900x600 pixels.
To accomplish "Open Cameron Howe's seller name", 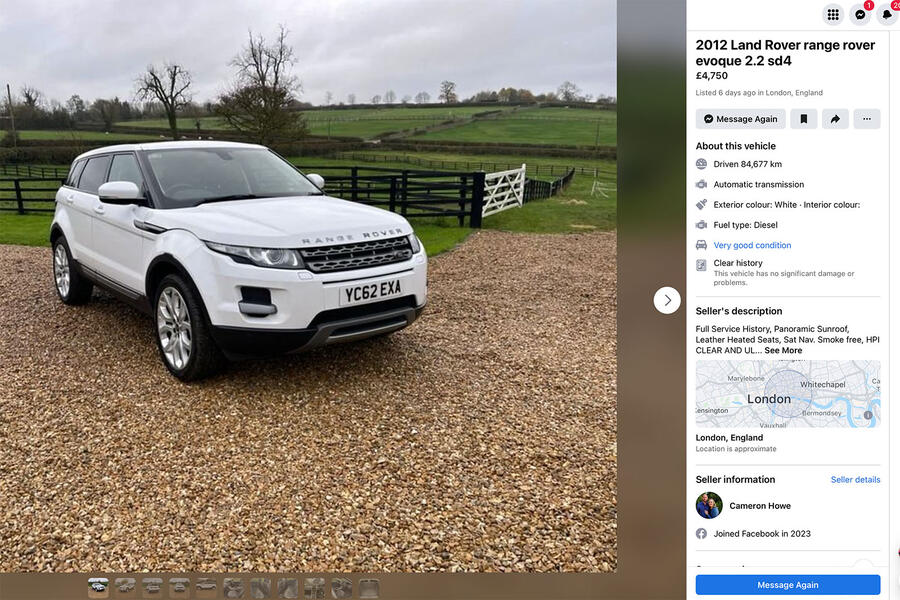I will [760, 506].
